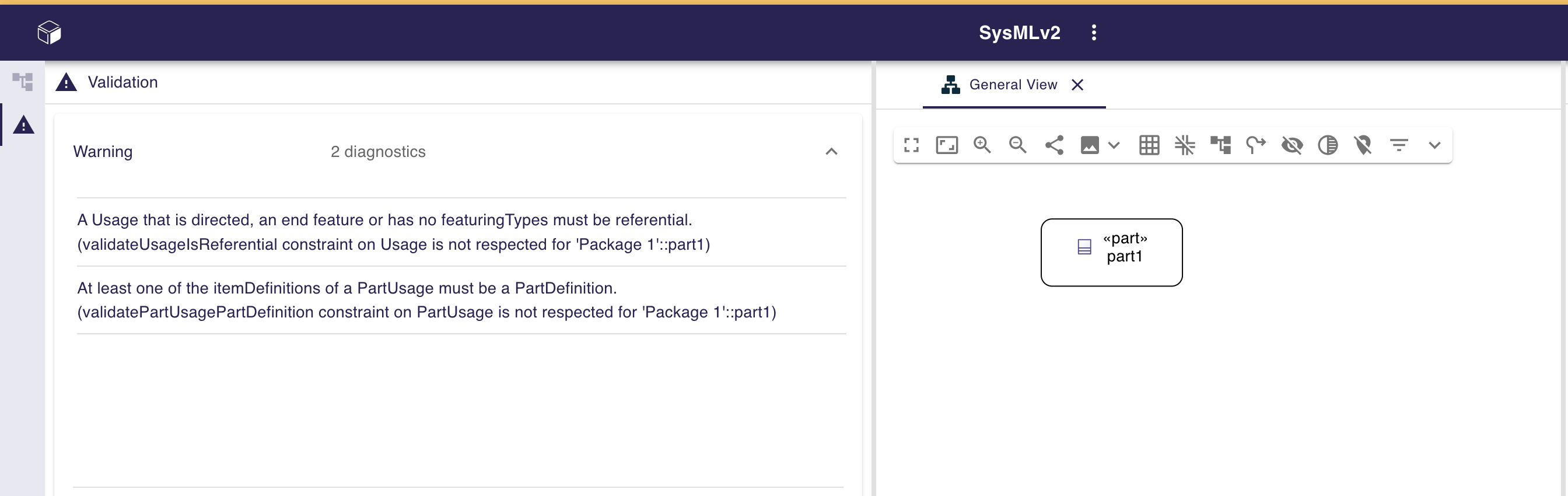
Task: Toggle the grid display
Action: [x=1149, y=145]
